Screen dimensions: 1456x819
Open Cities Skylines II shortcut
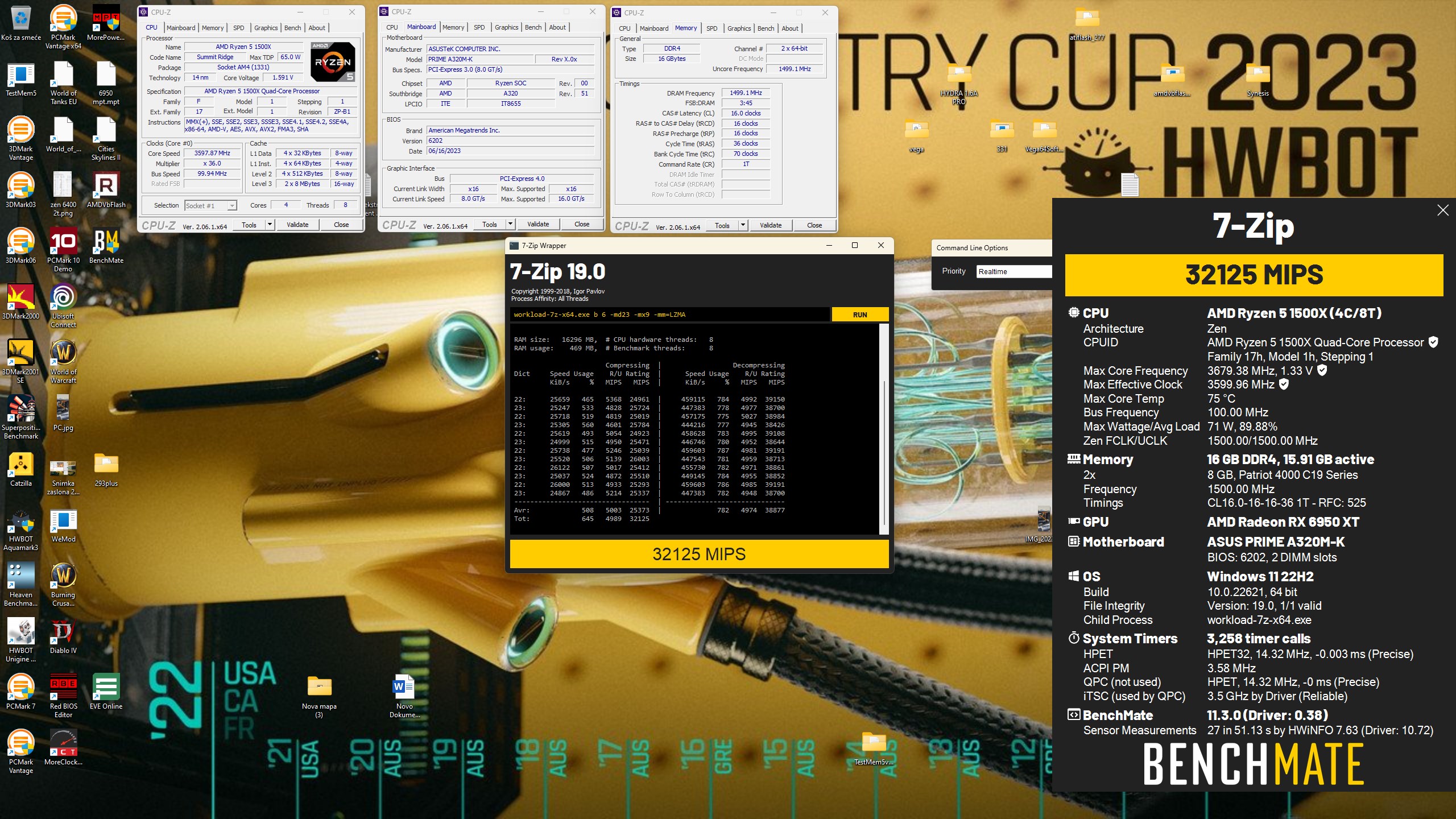106,139
